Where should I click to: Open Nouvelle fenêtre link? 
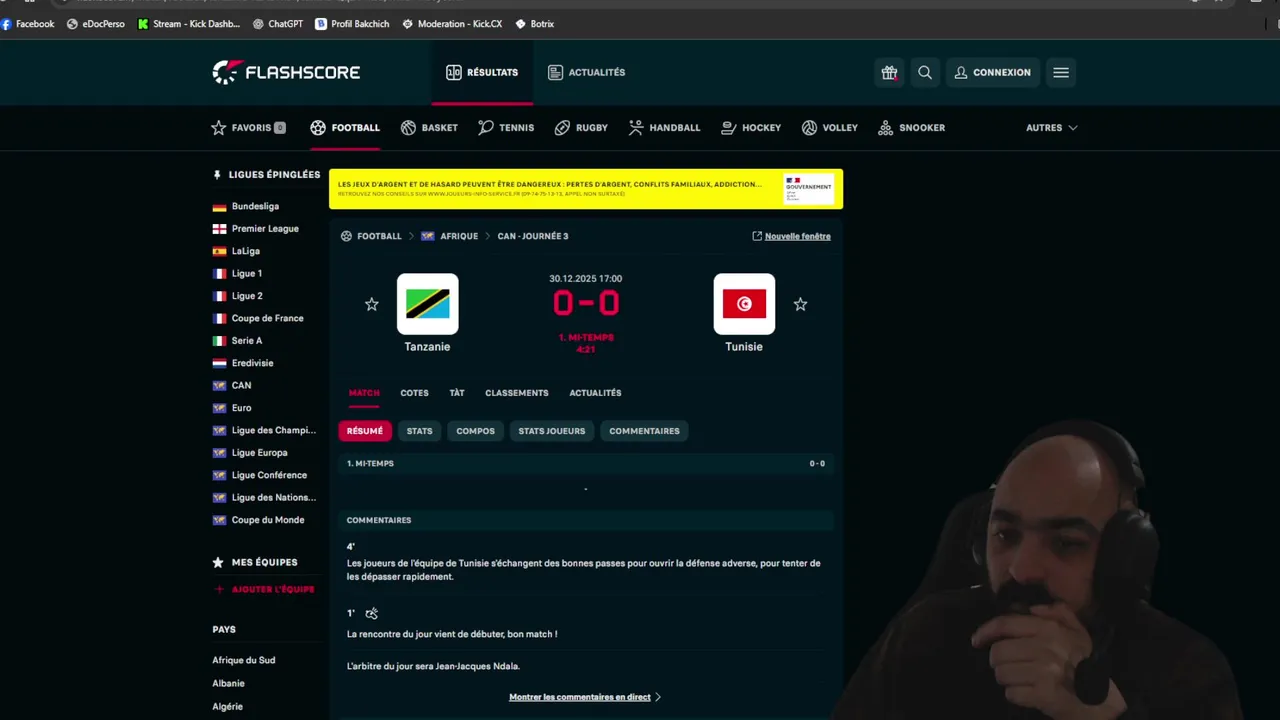coord(791,236)
